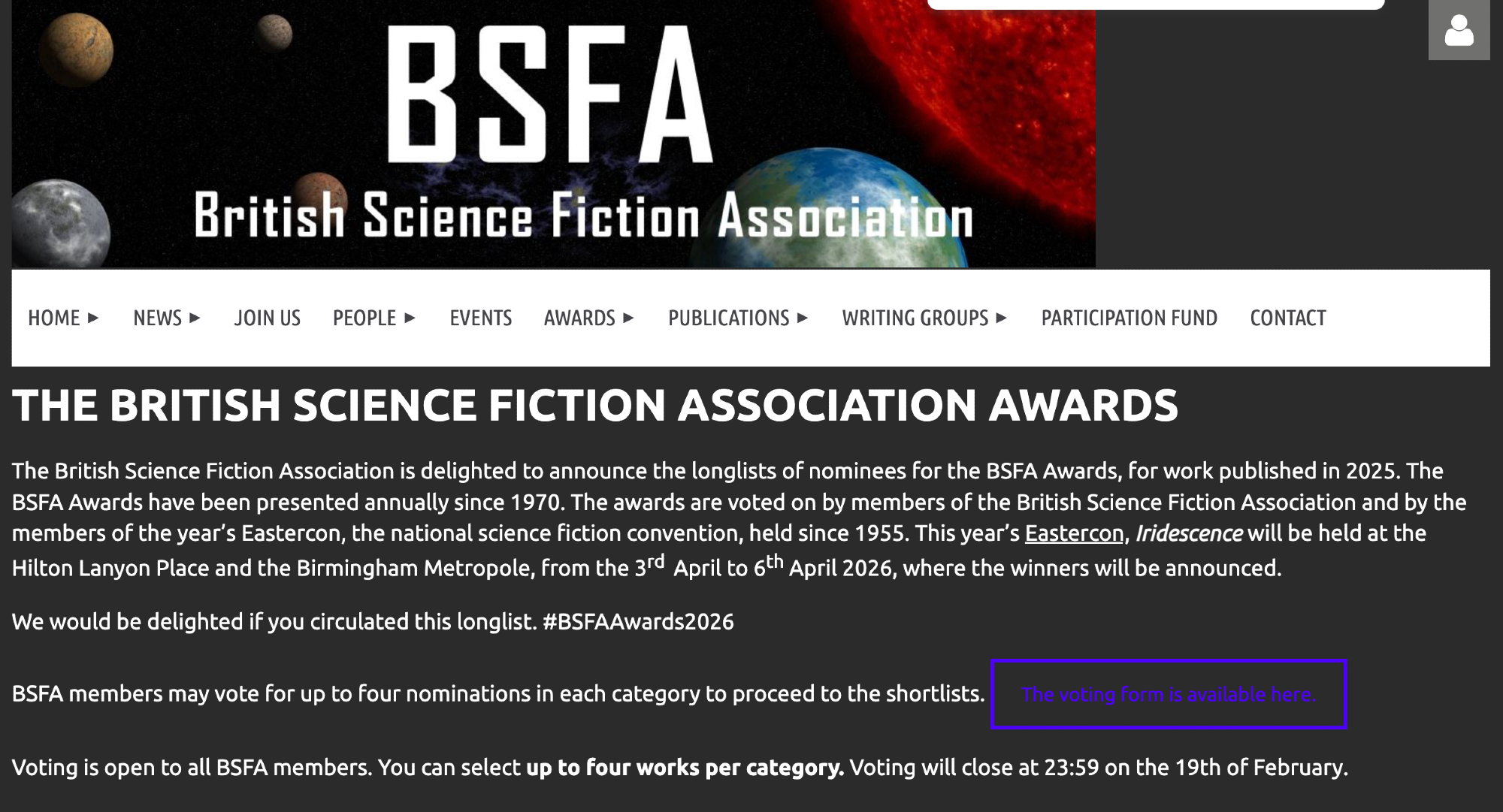This screenshot has width=1503, height=812.
Task: Expand the Awards submenu arrow
Action: click(629, 318)
